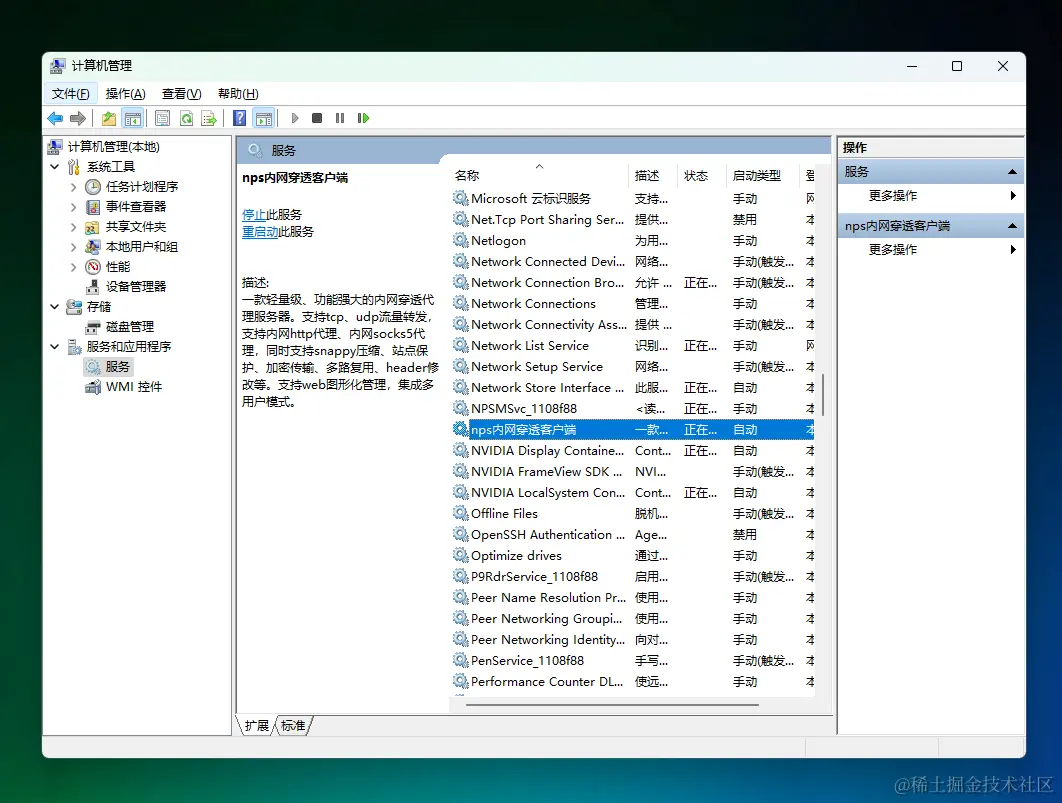Collapse the 服务 section in 操作 pane
Image resolution: width=1062 pixels, height=803 pixels.
[1012, 172]
